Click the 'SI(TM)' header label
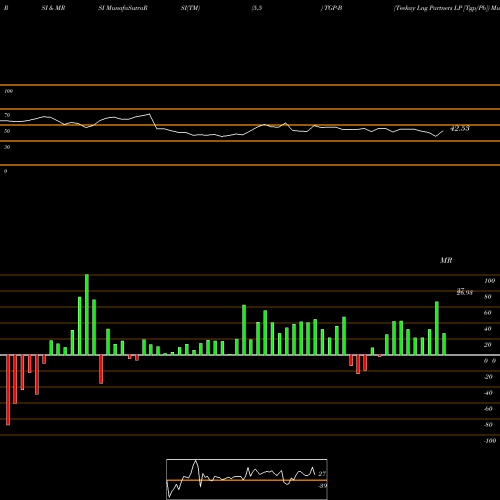The width and height of the screenshot is (500, 500). click(190, 8)
